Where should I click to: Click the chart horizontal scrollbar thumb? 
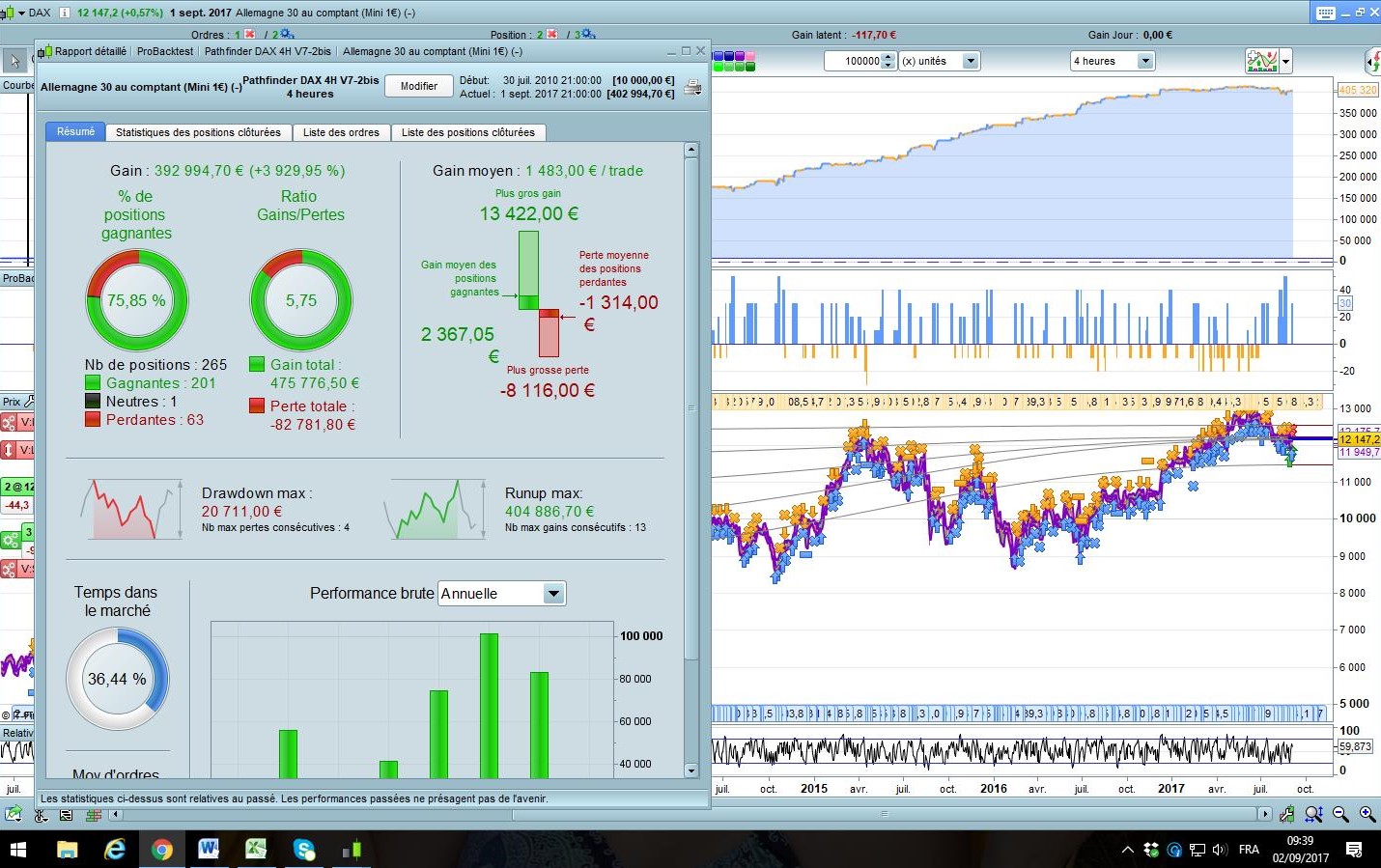point(884,815)
